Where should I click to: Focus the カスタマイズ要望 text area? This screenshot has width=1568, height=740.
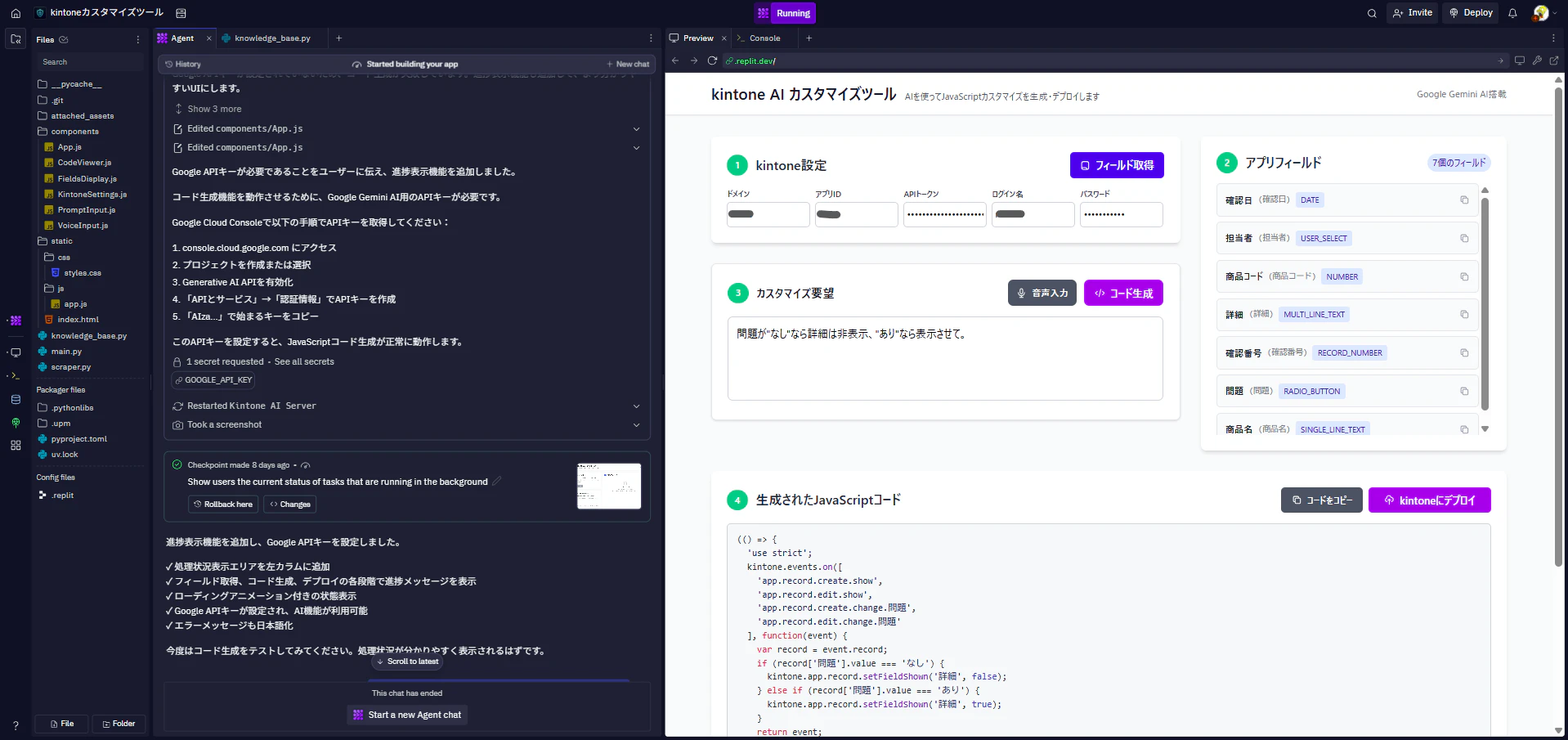point(945,358)
